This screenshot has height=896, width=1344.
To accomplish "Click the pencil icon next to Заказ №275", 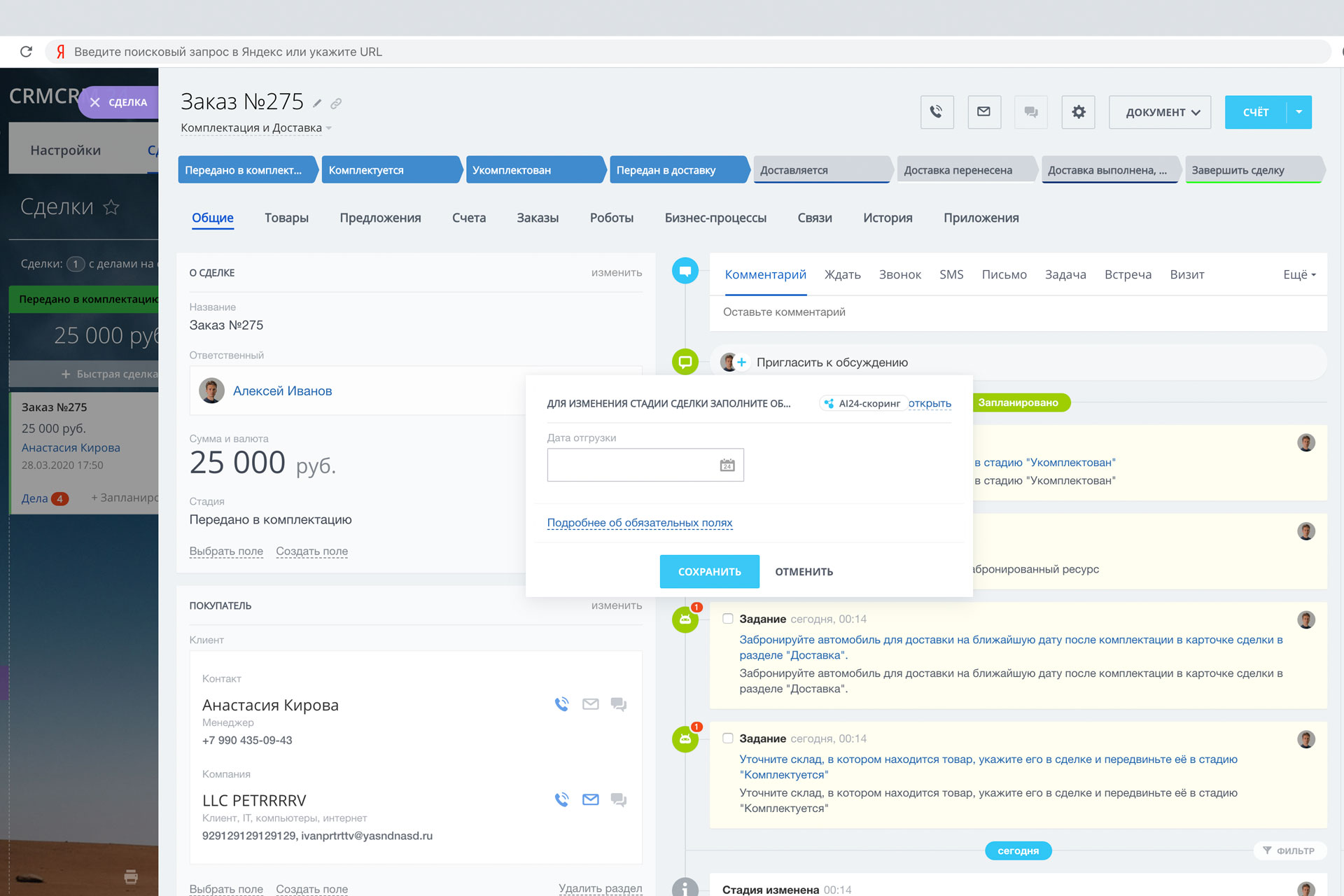I will click(317, 104).
